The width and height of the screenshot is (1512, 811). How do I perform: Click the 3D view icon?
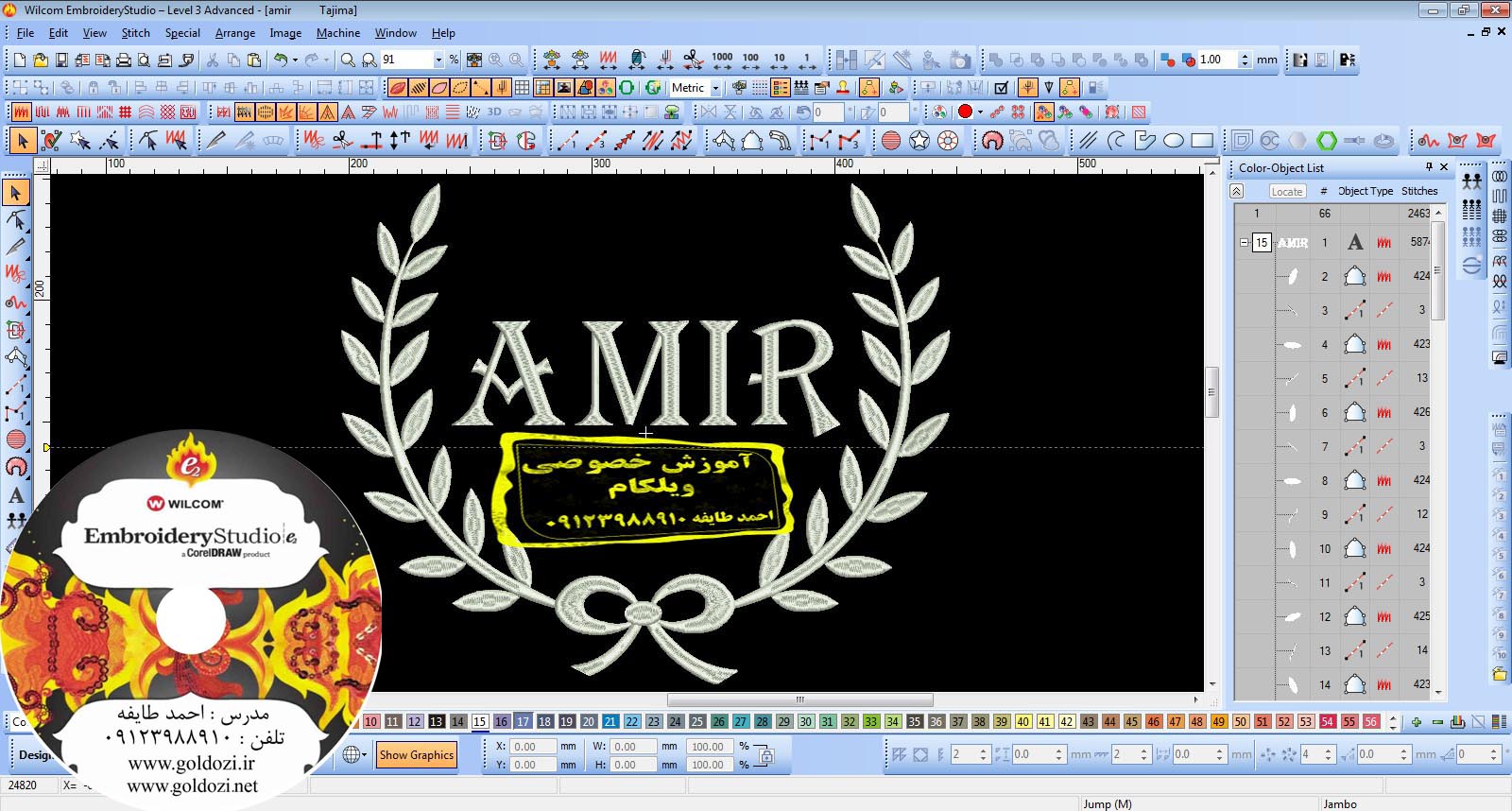(494, 112)
